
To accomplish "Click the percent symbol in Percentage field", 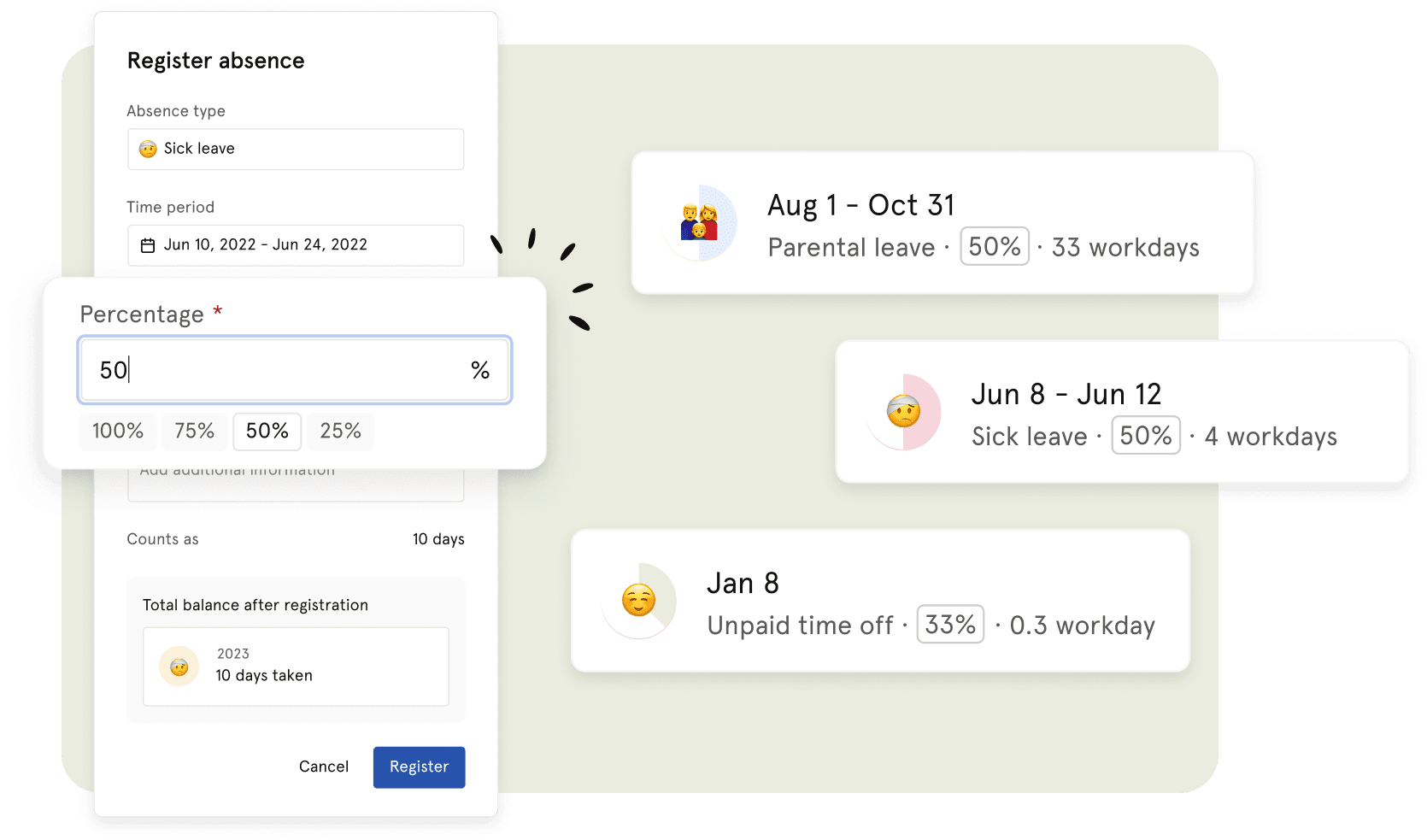I will pos(480,370).
